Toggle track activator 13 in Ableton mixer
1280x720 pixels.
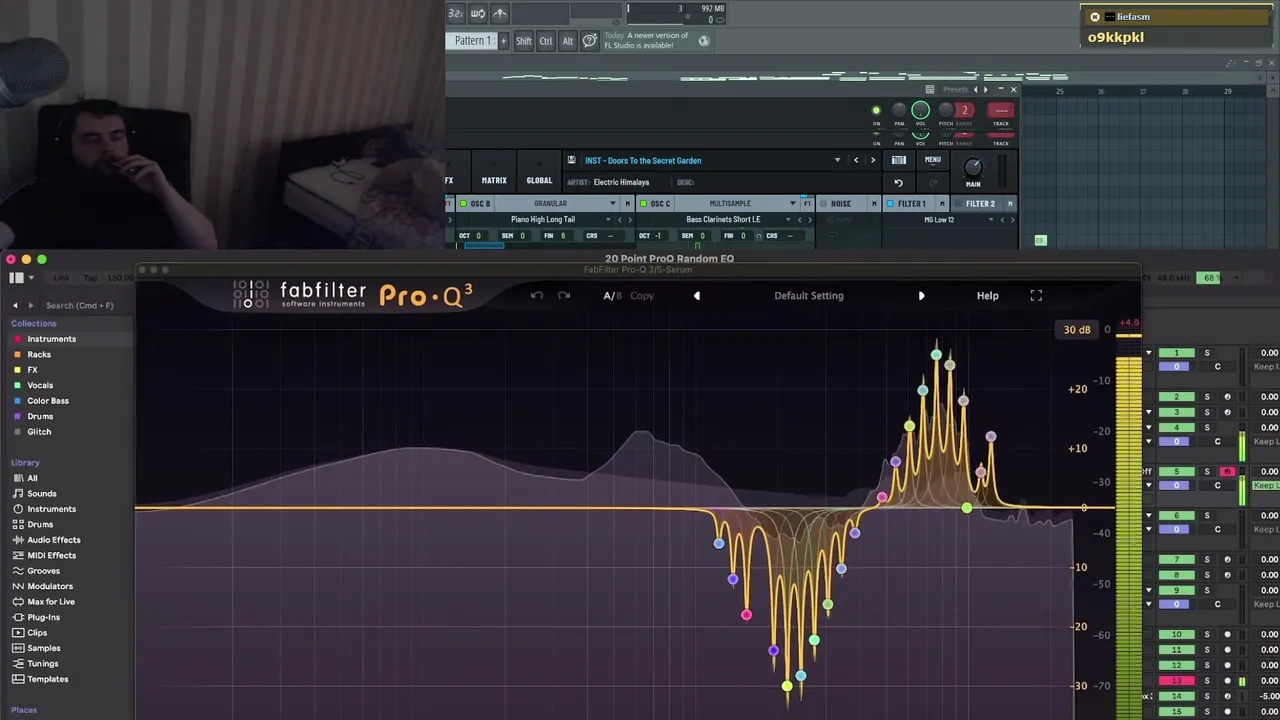pos(1176,681)
